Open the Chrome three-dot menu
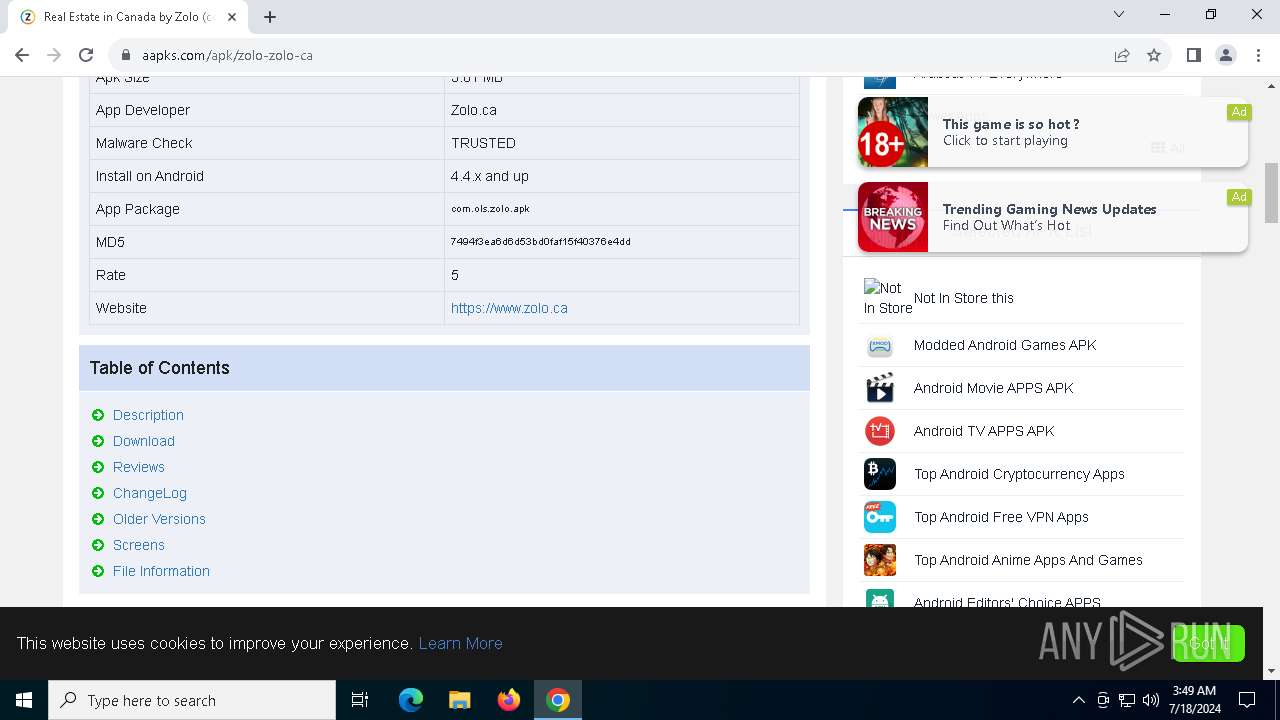This screenshot has height=720, width=1280. click(1258, 55)
